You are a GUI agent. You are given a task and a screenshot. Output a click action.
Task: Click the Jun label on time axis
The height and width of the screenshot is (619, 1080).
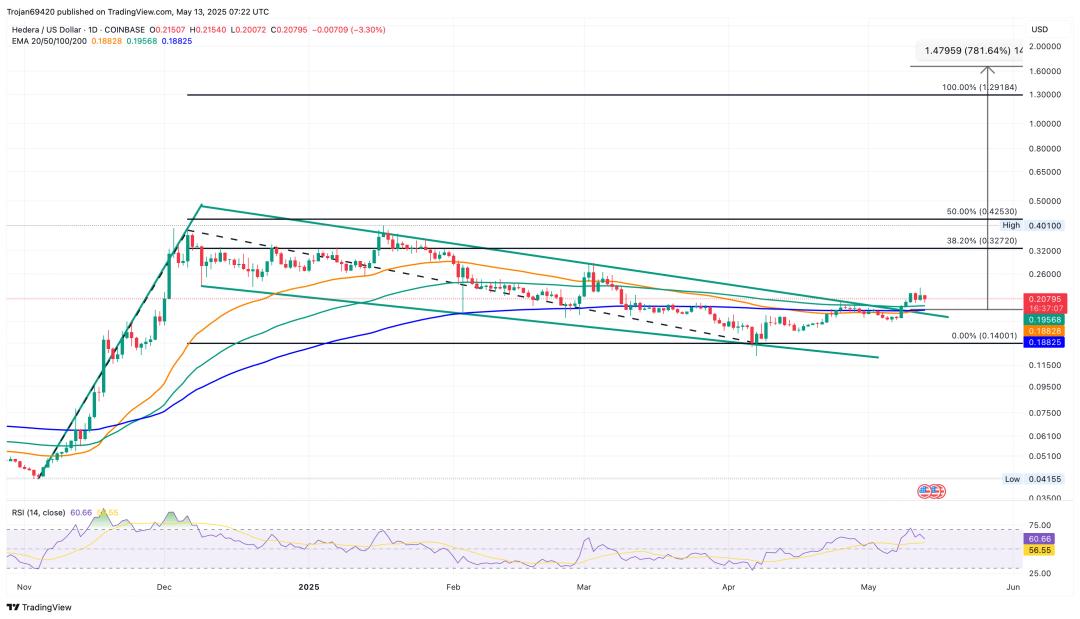tap(1013, 587)
